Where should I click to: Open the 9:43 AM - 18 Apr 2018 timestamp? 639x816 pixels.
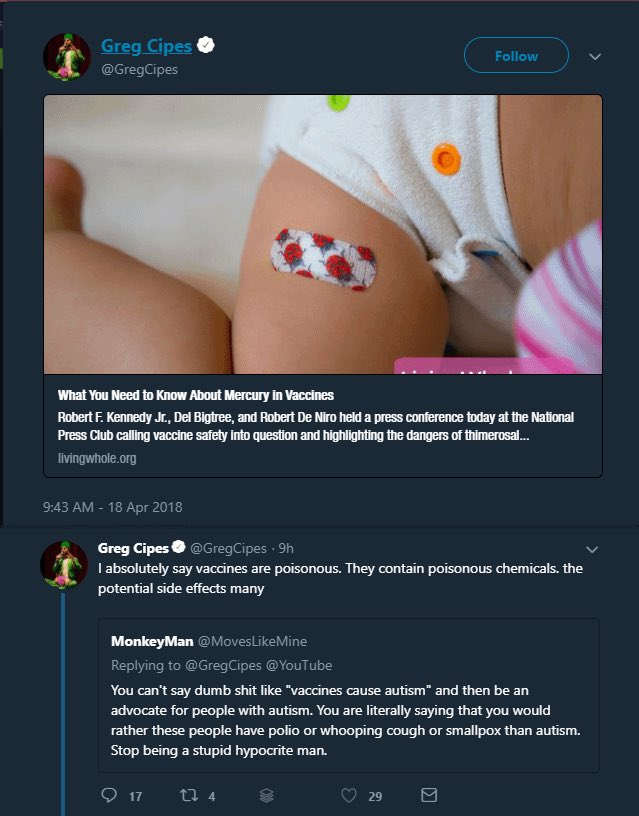coord(112,507)
